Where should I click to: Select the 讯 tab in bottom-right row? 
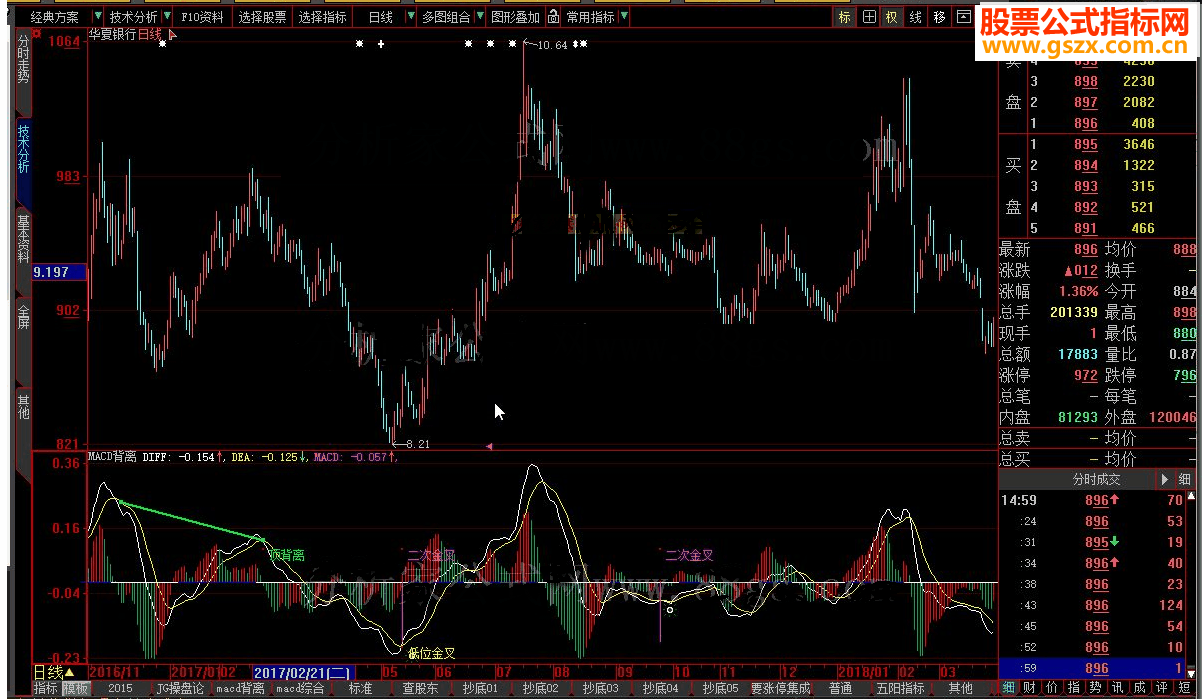[x=1118, y=688]
